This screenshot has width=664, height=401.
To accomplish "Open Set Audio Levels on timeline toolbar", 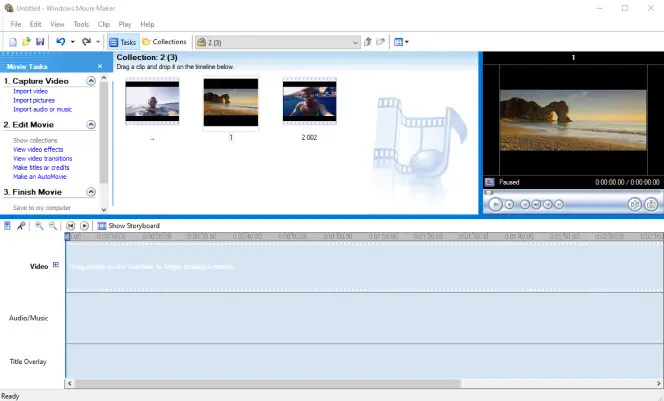I will [x=7, y=226].
